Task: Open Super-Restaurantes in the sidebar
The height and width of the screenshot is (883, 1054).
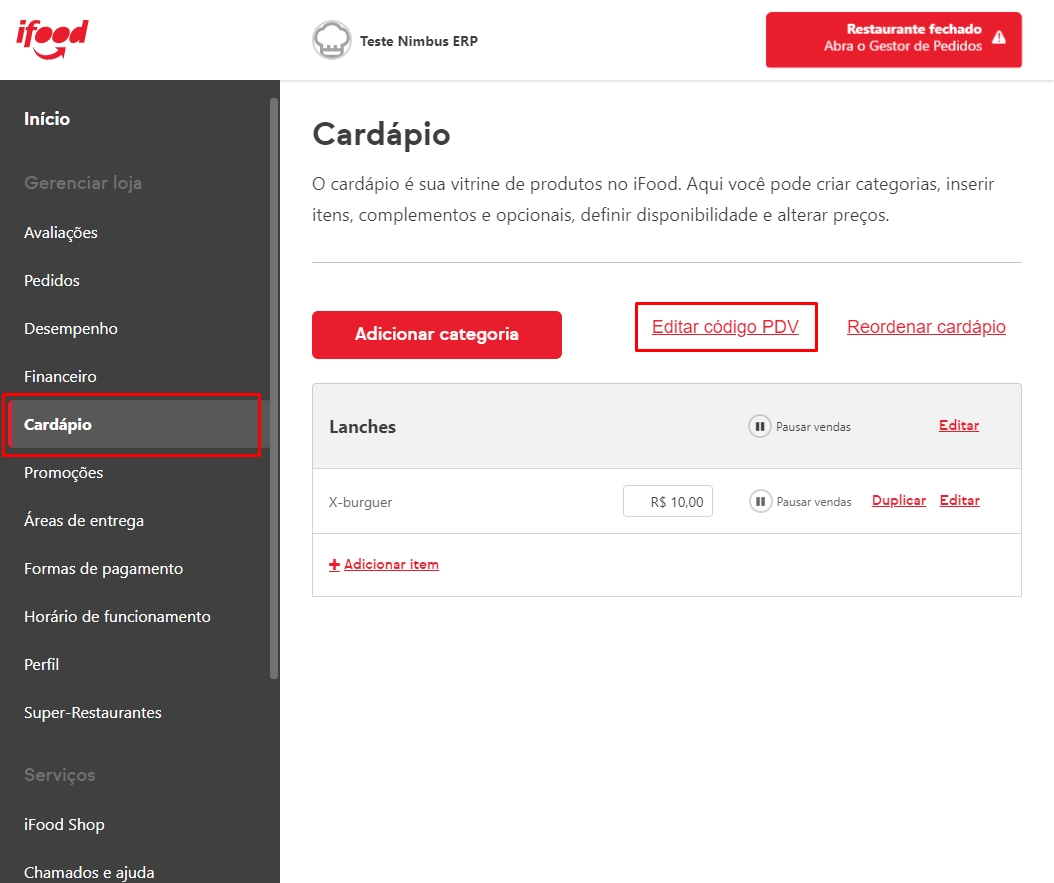Action: 93,712
